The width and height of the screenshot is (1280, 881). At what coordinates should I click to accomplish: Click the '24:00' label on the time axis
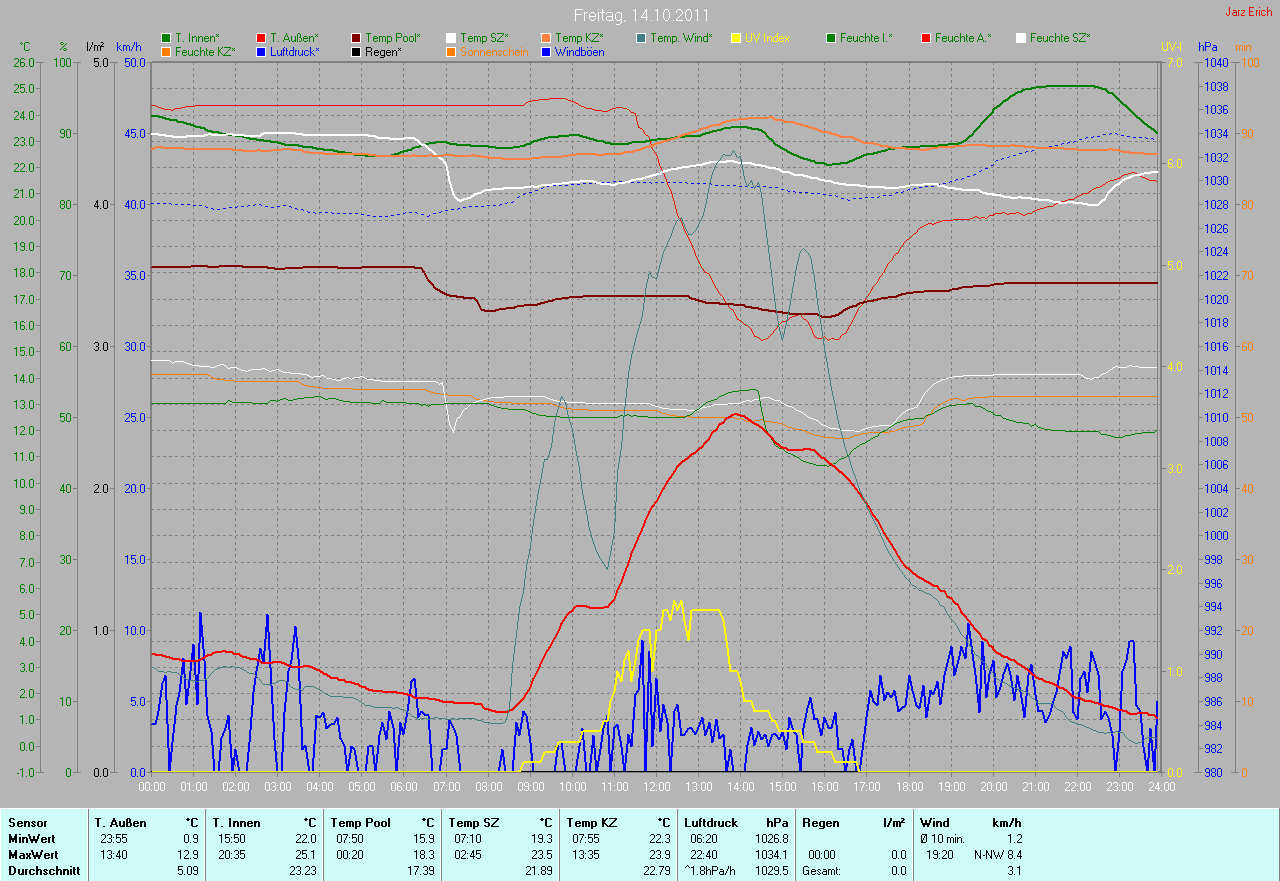point(1161,787)
